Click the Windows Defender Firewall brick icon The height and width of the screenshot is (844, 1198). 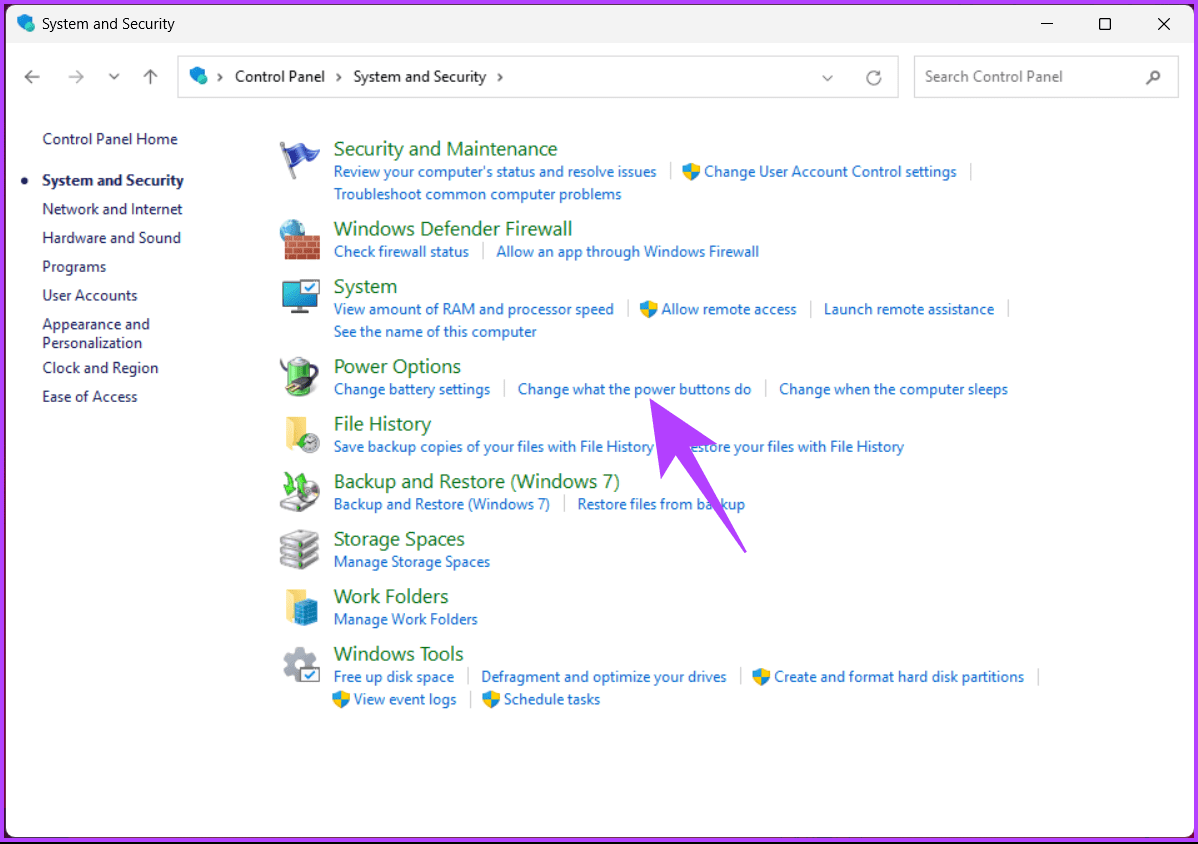click(x=300, y=240)
